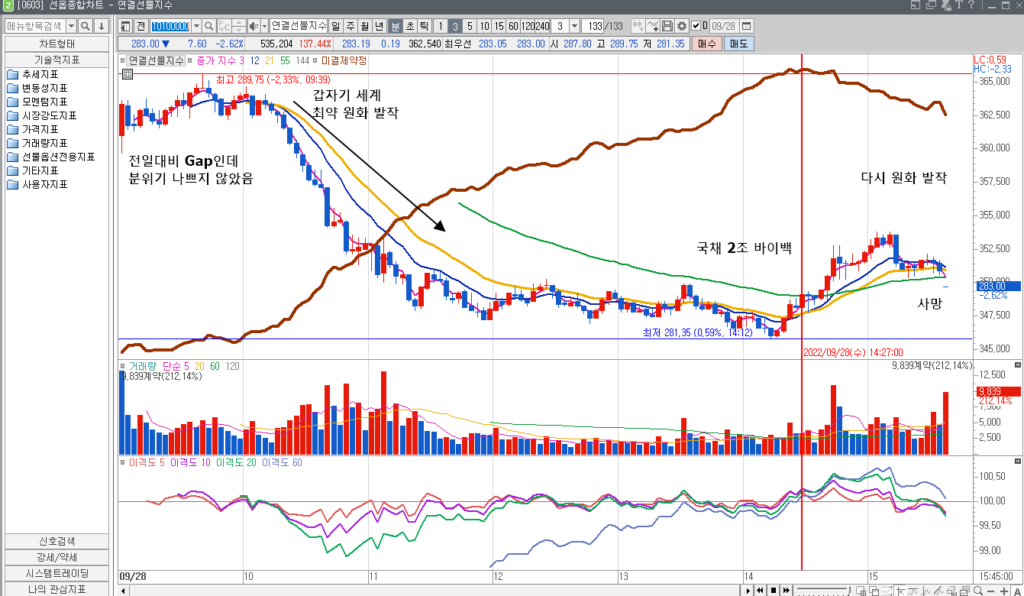Toggle the D checkbox beside the date
This screenshot has width=1024, height=596.
tap(697, 25)
